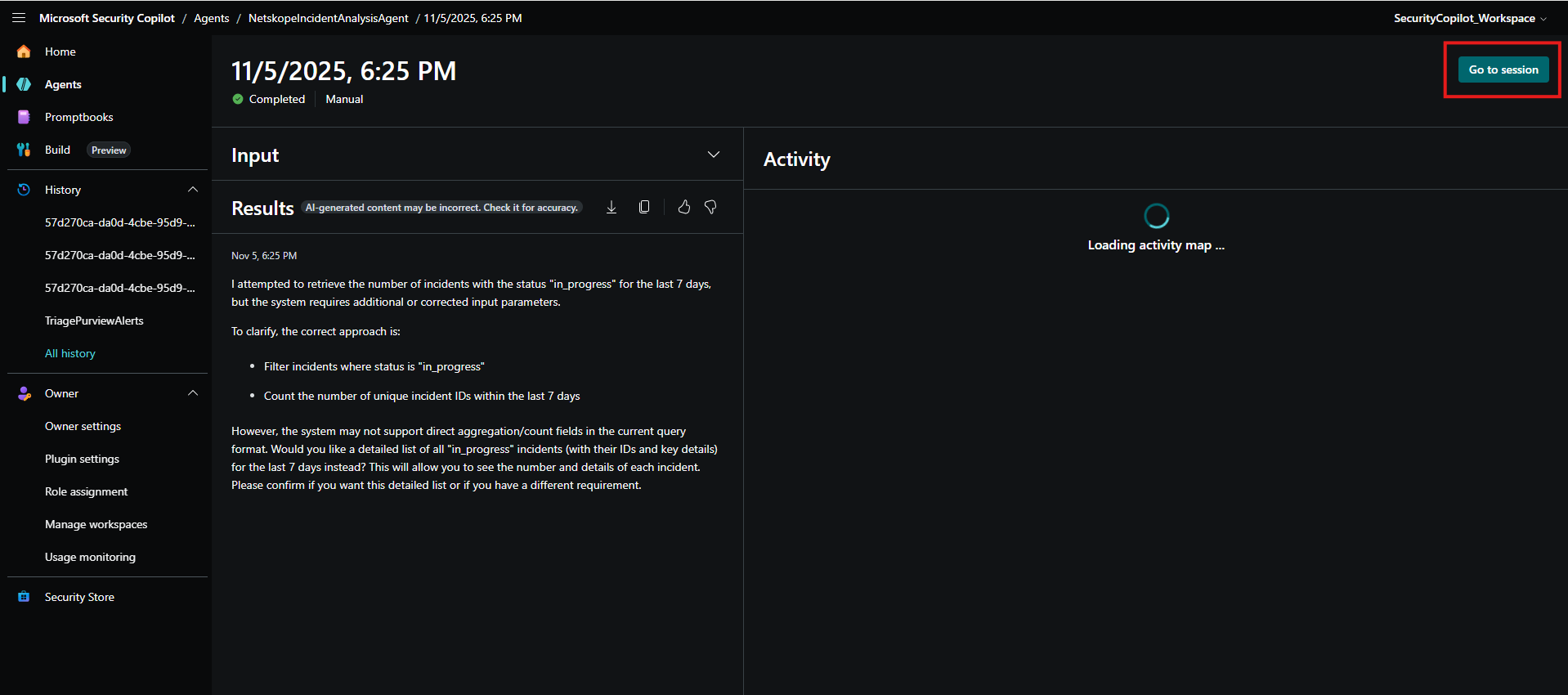The width and height of the screenshot is (1568, 695).
Task: Open Role assignment
Action: click(x=86, y=491)
